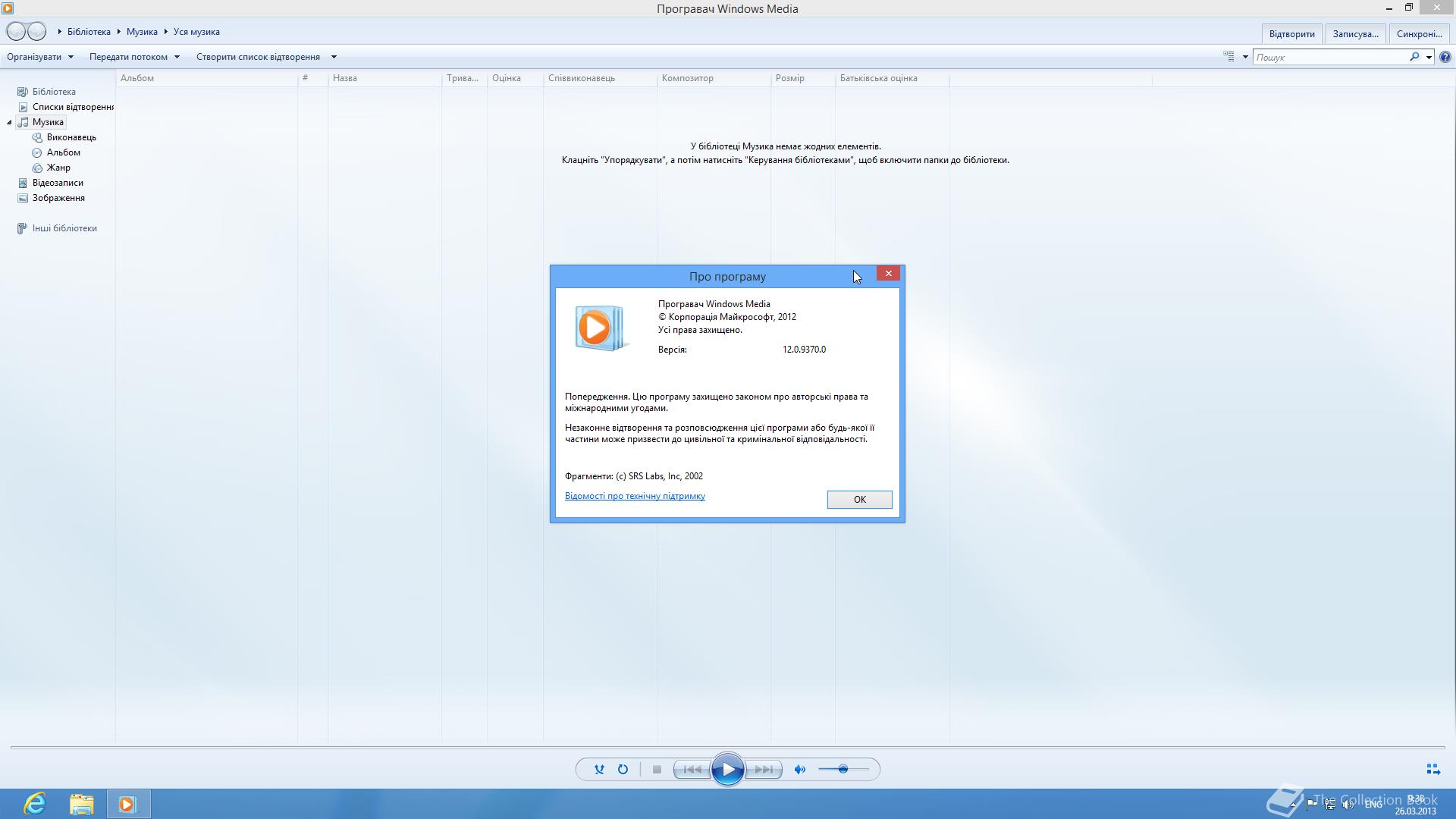Click version number 12.0.9370.0 text
Screen dimensions: 1456x819
[x=804, y=350]
